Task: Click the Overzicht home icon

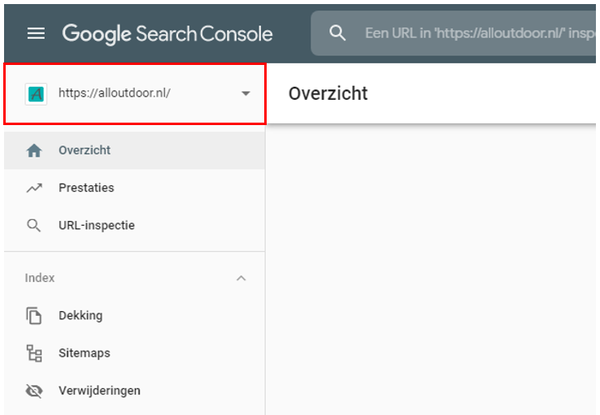Action: [34, 150]
